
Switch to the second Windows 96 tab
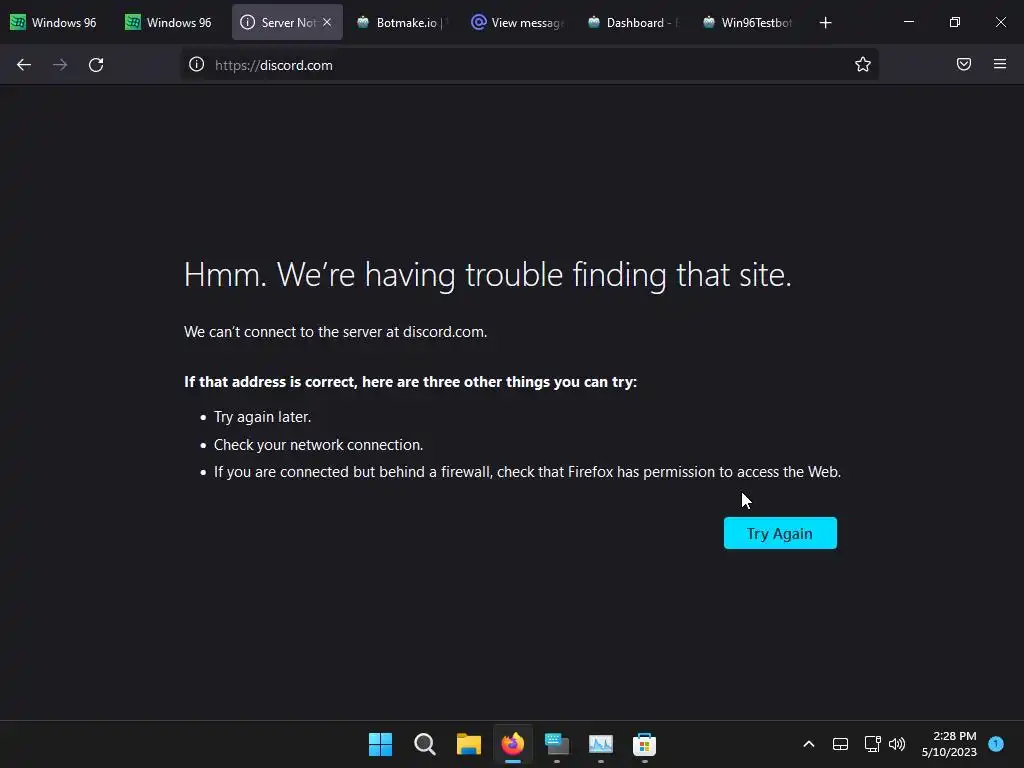[168, 22]
